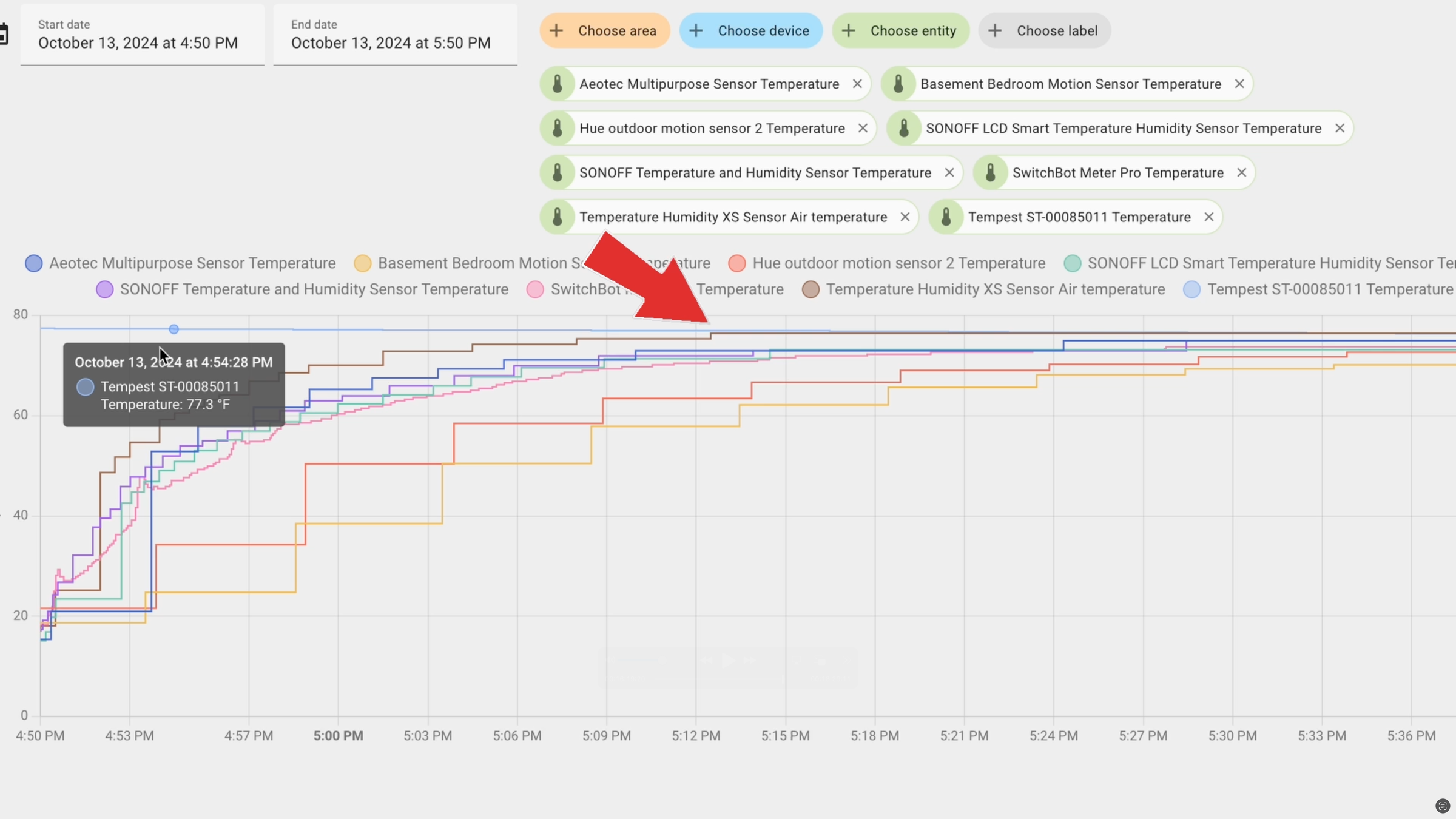Open the End date field

click(x=395, y=35)
